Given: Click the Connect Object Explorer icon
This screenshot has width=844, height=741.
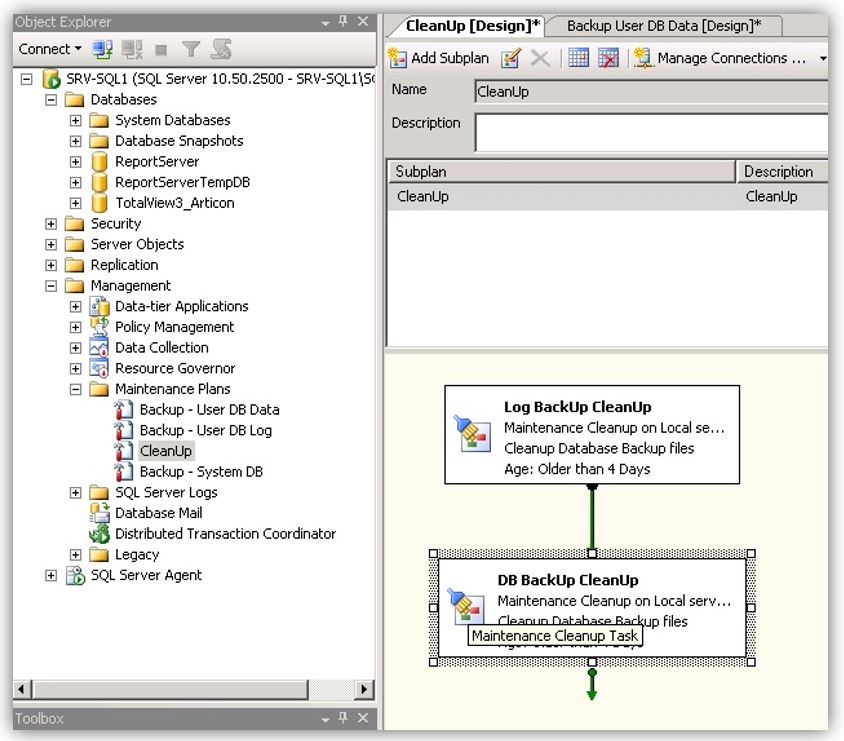Looking at the screenshot, I should click(x=102, y=50).
